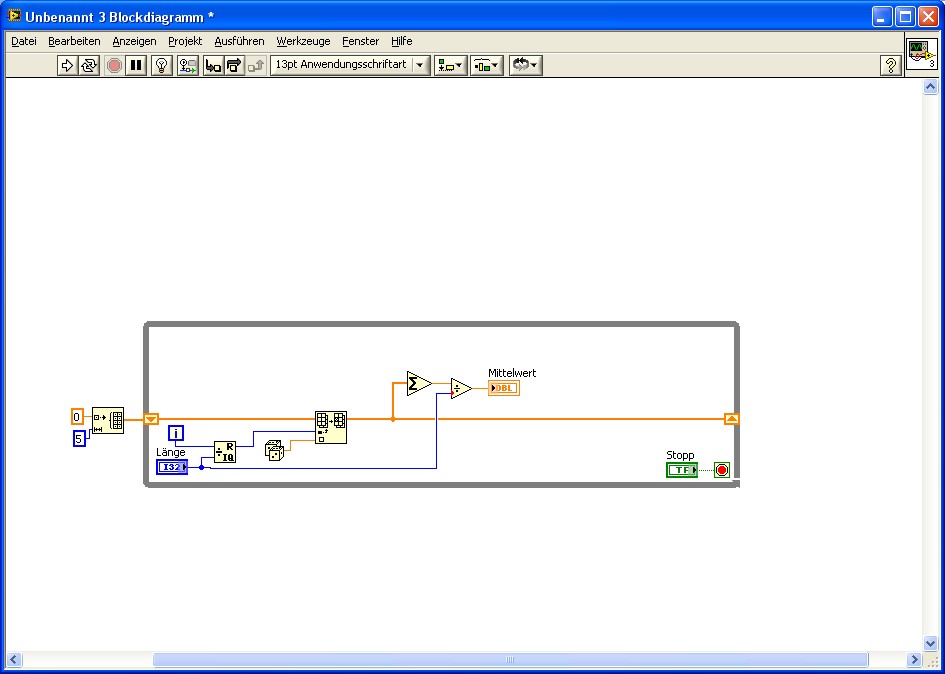Click the Run arrow button
Screen dimensions: 945x674
(x=68, y=65)
